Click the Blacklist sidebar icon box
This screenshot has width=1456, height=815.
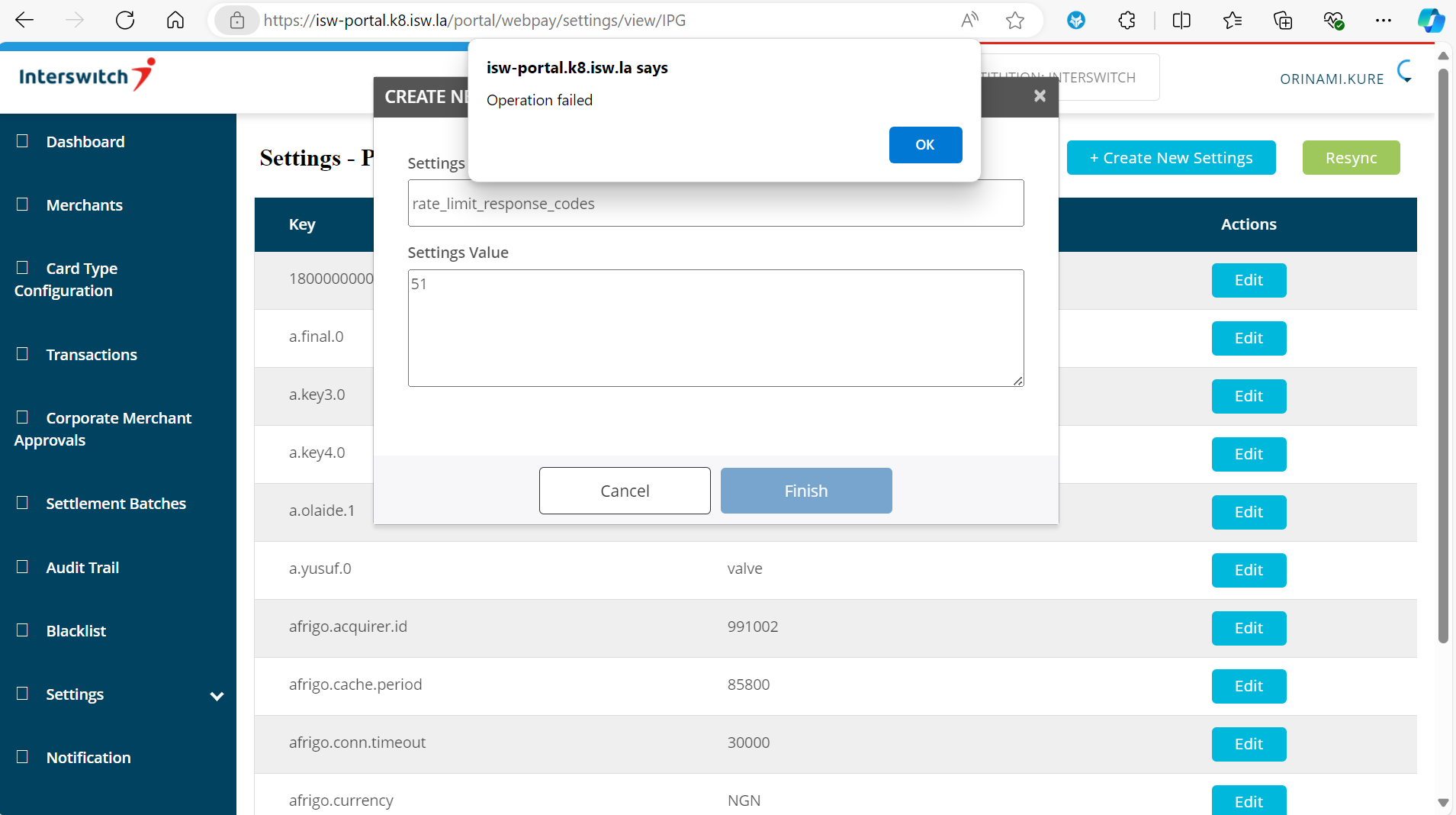tap(23, 630)
